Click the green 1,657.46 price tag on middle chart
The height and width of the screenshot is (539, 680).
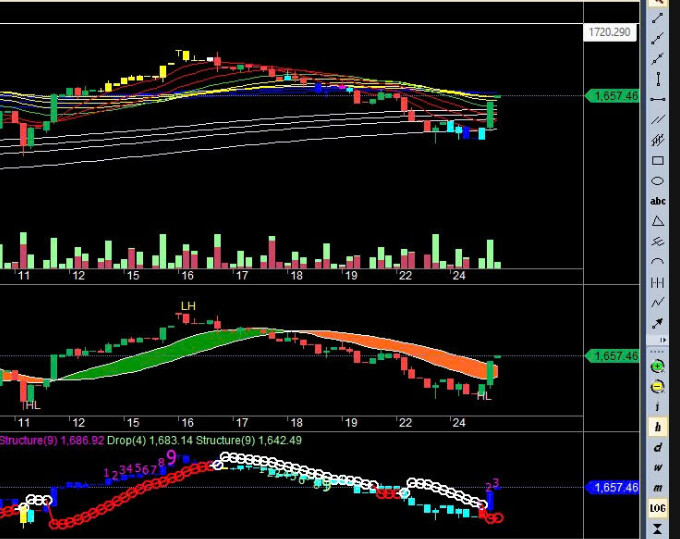pos(612,356)
